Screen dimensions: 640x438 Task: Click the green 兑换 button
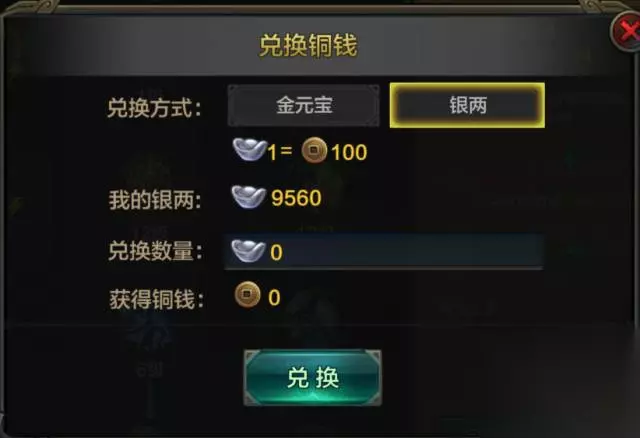(313, 378)
